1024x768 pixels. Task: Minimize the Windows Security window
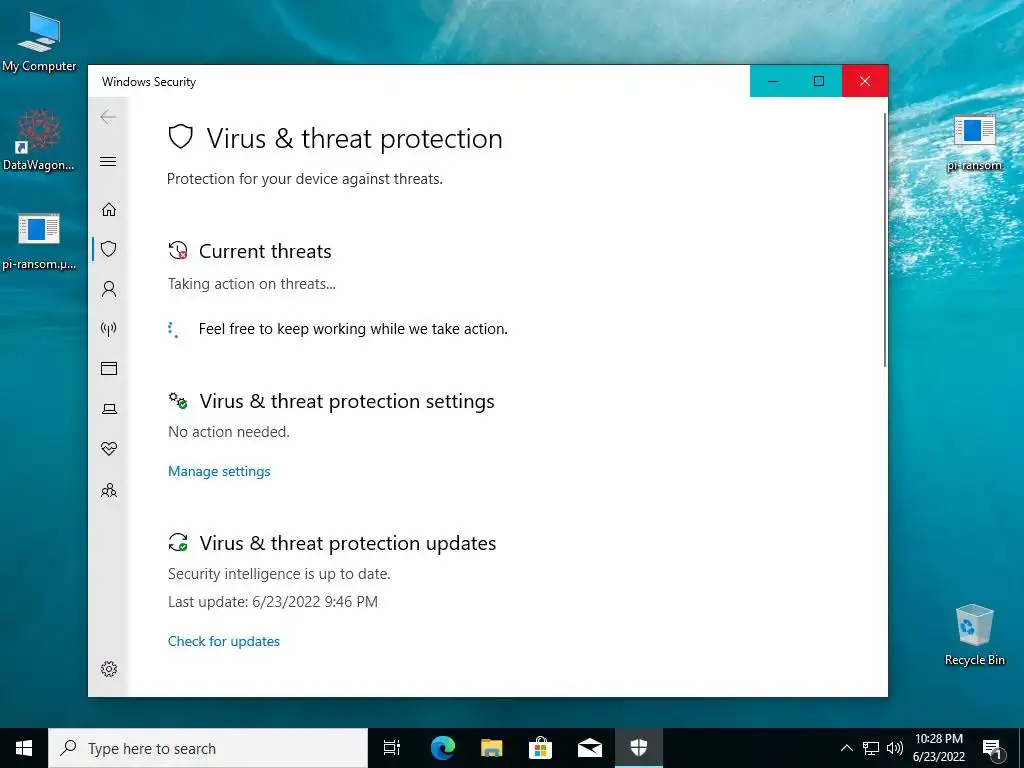pyautogui.click(x=773, y=81)
